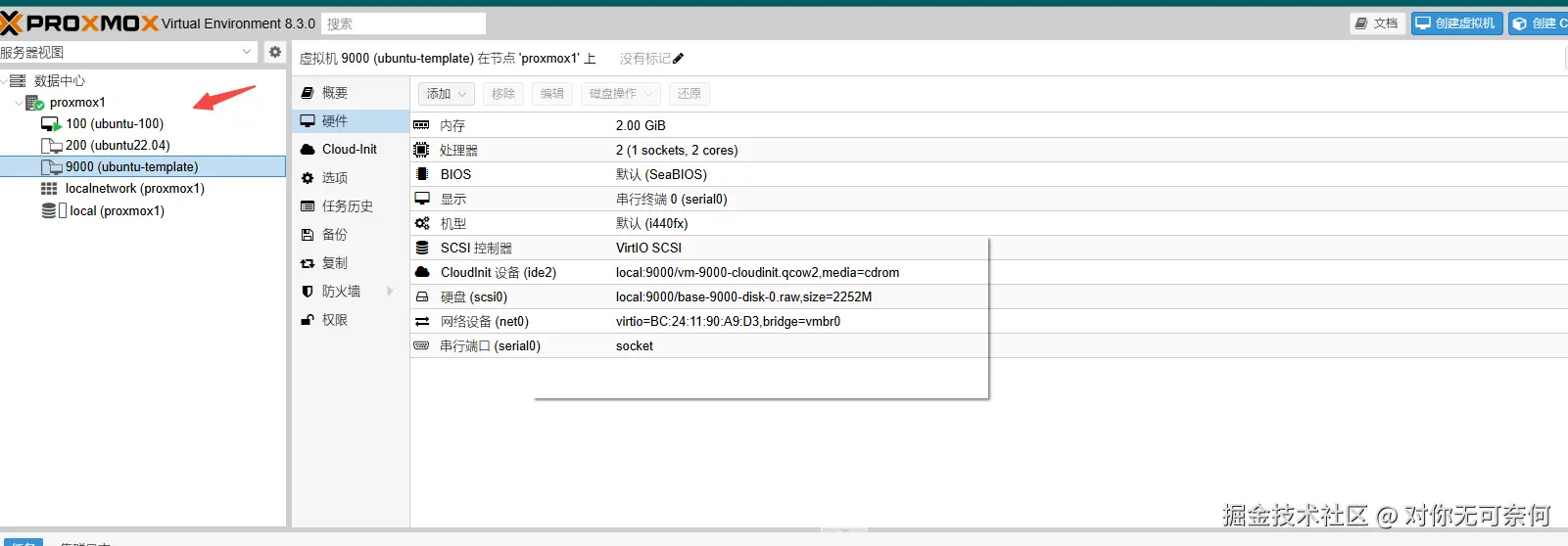Select the proxmox1 node
Image resolution: width=1568 pixels, height=546 pixels.
77,103
